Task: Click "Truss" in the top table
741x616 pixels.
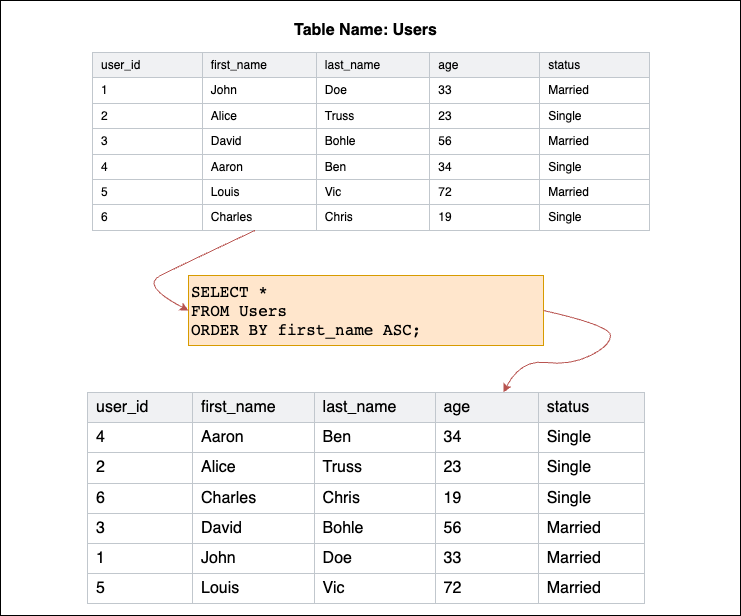Action: [339, 116]
